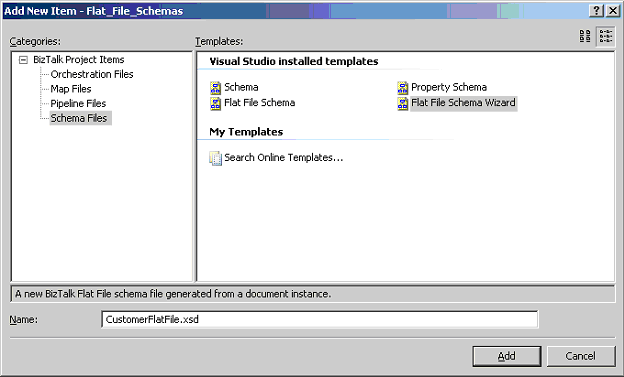Viewport: 624px width, 377px height.
Task: Click the Schema template icon
Action: pos(215,88)
